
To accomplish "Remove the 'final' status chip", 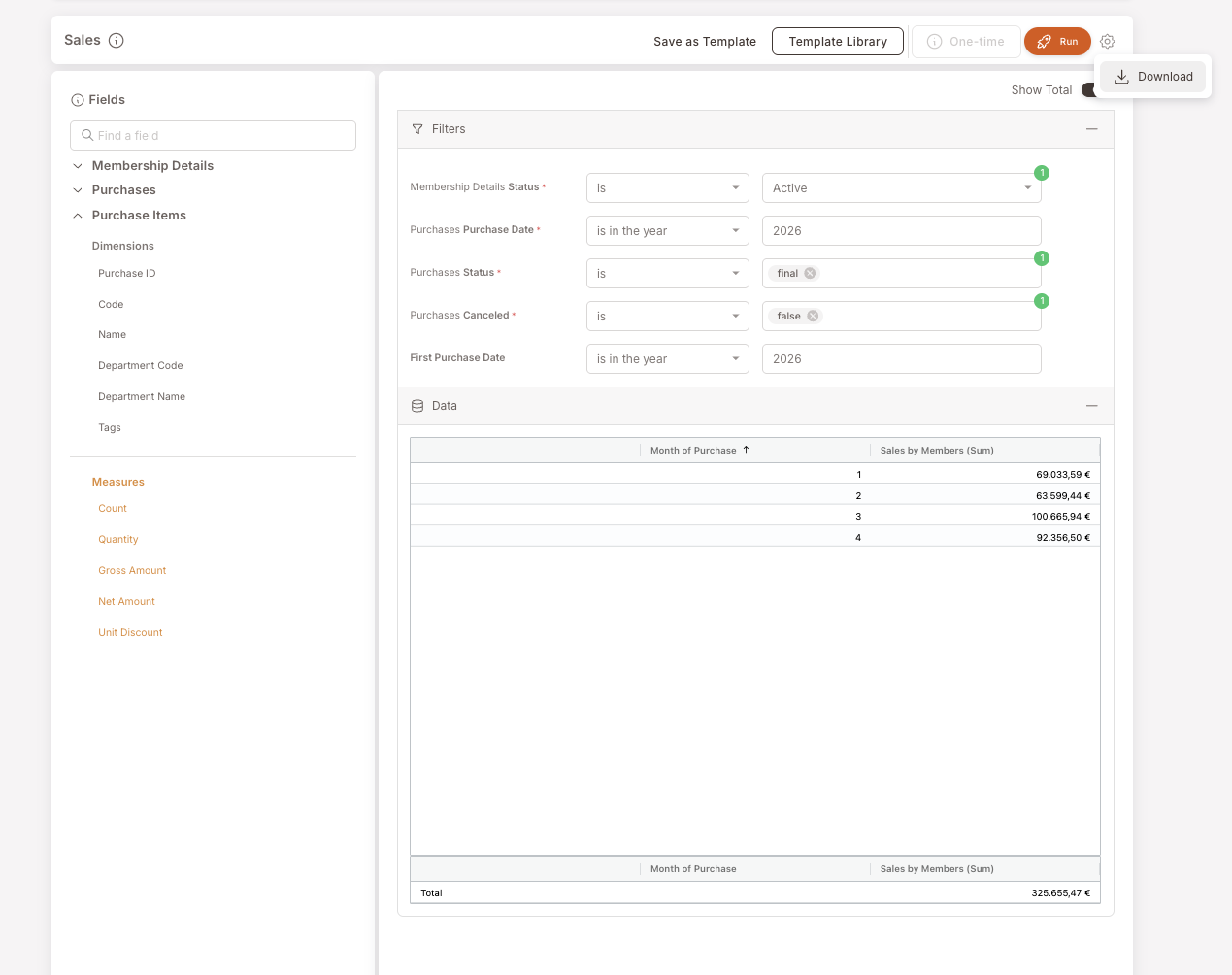I will (x=810, y=274).
